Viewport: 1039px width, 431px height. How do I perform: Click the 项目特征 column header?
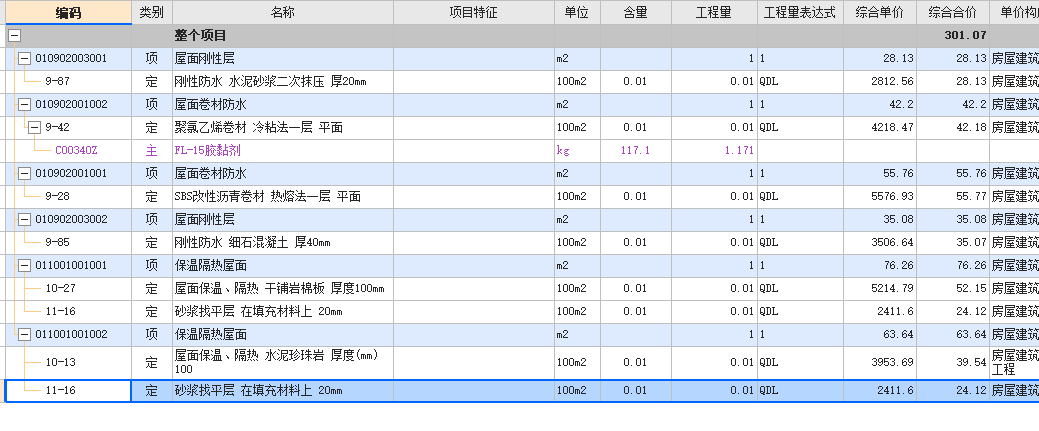pyautogui.click(x=474, y=13)
